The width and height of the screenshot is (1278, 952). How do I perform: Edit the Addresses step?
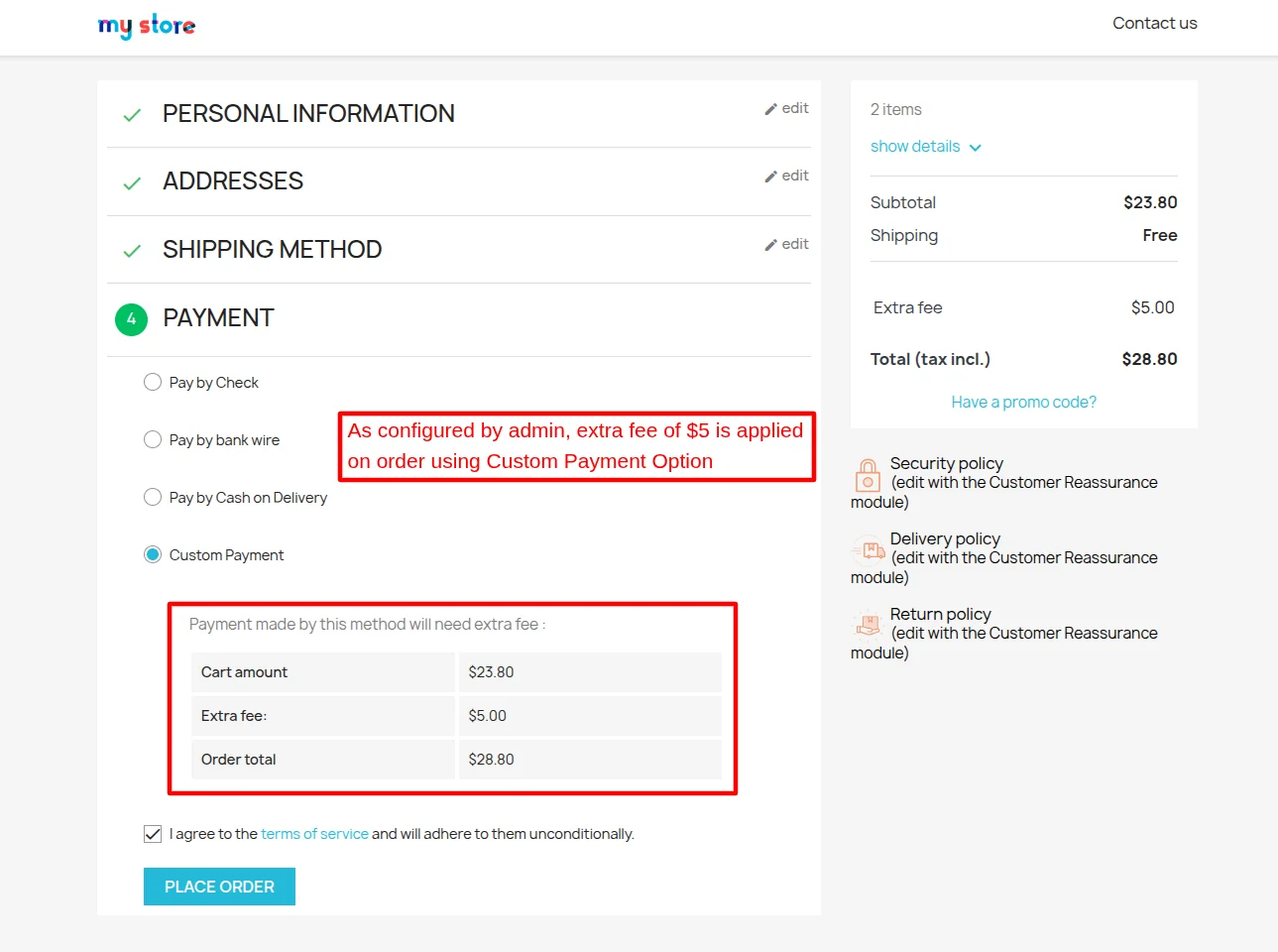click(786, 177)
